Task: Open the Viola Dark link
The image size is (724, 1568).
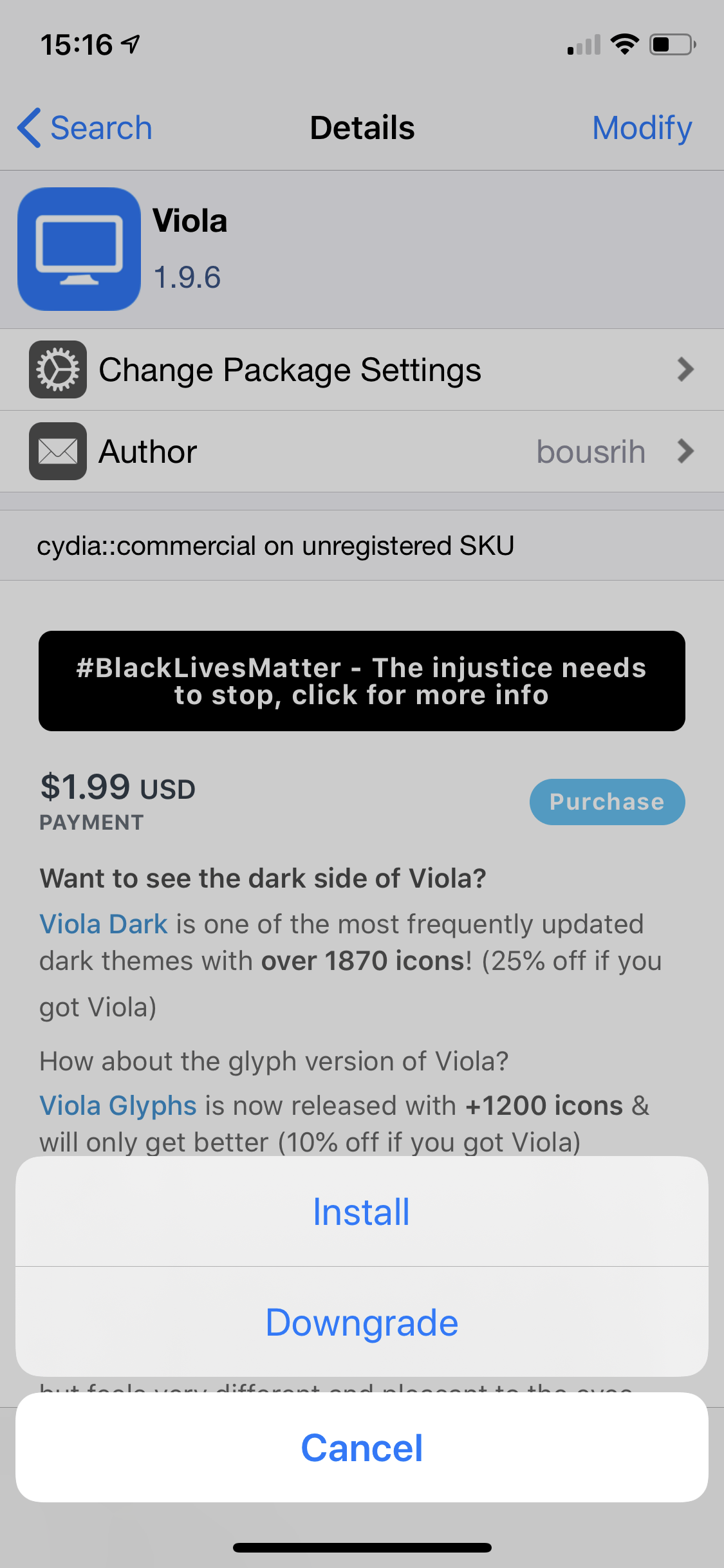Action: (x=104, y=924)
